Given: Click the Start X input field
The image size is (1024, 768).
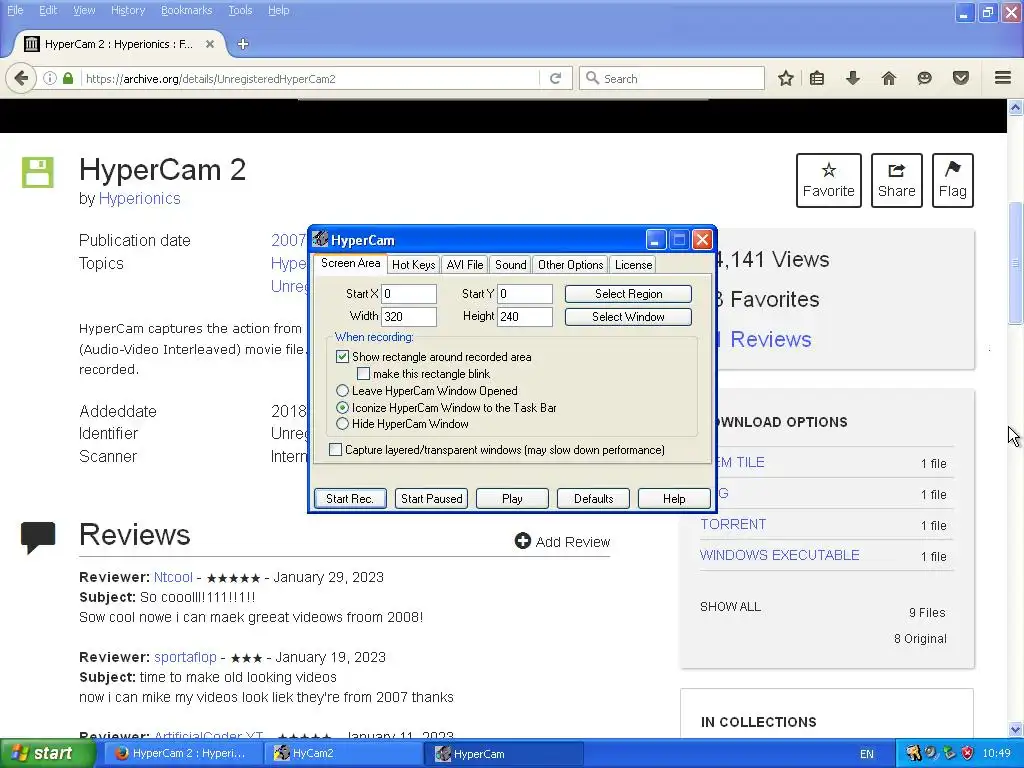Looking at the screenshot, I should pos(409,294).
